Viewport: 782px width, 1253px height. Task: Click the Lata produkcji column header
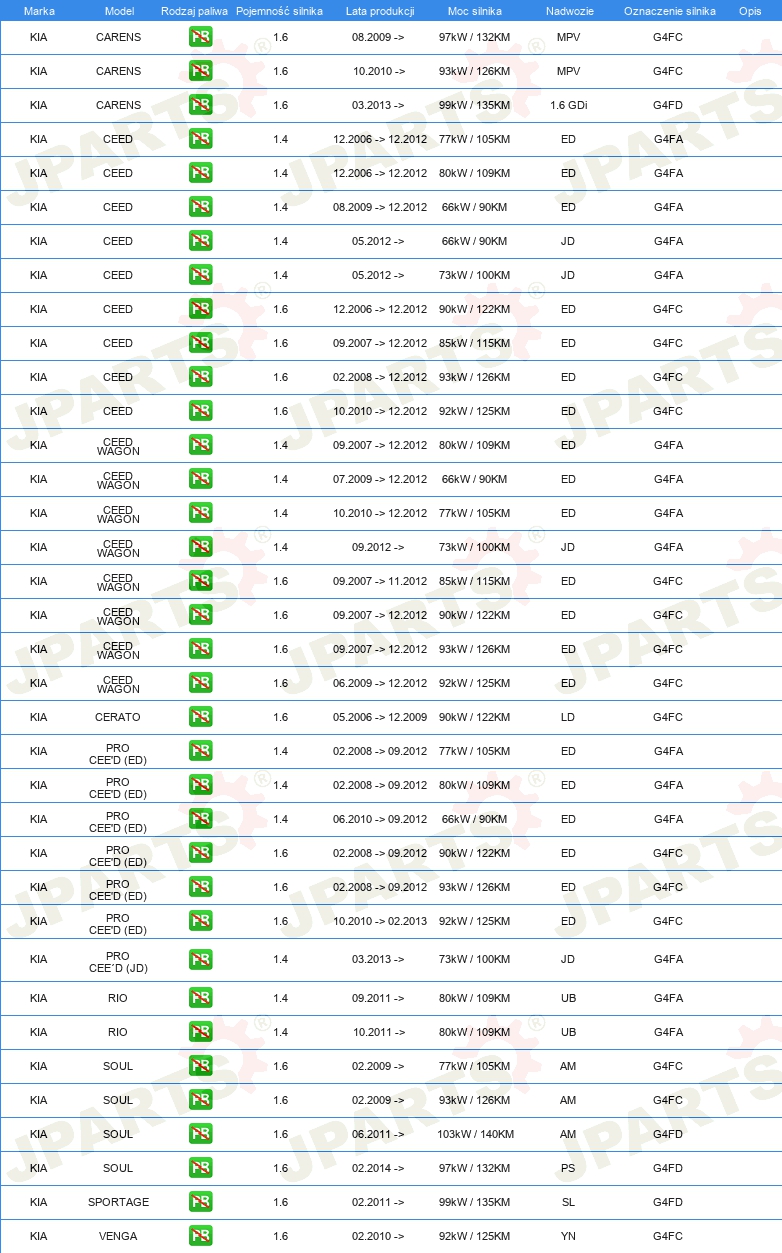pos(380,11)
